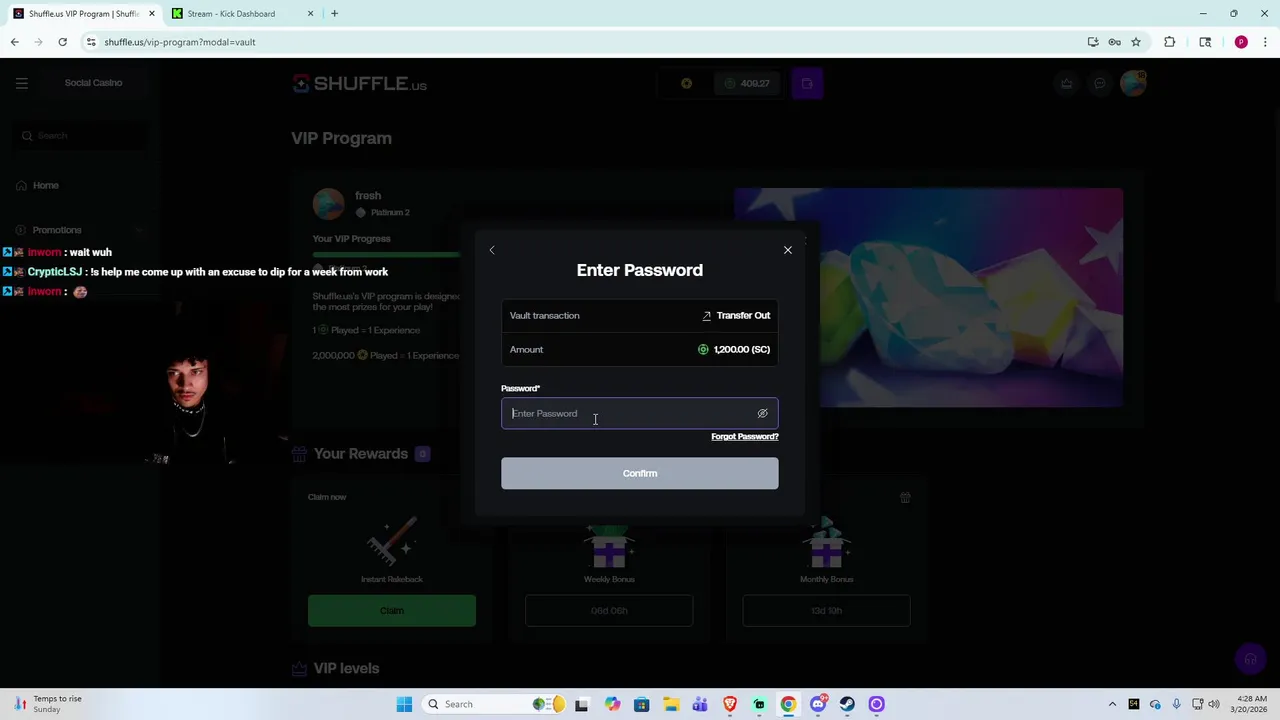This screenshot has width=1280, height=720.
Task: Confirm the vault transfer
Action: point(639,473)
